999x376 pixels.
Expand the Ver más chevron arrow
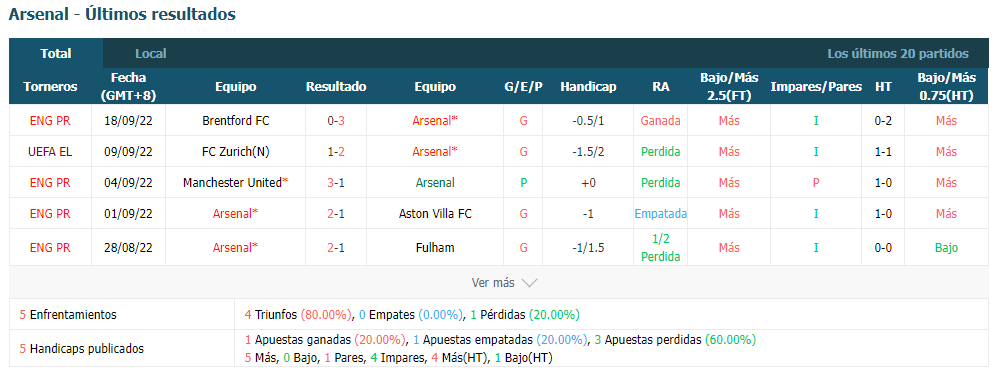[529, 283]
